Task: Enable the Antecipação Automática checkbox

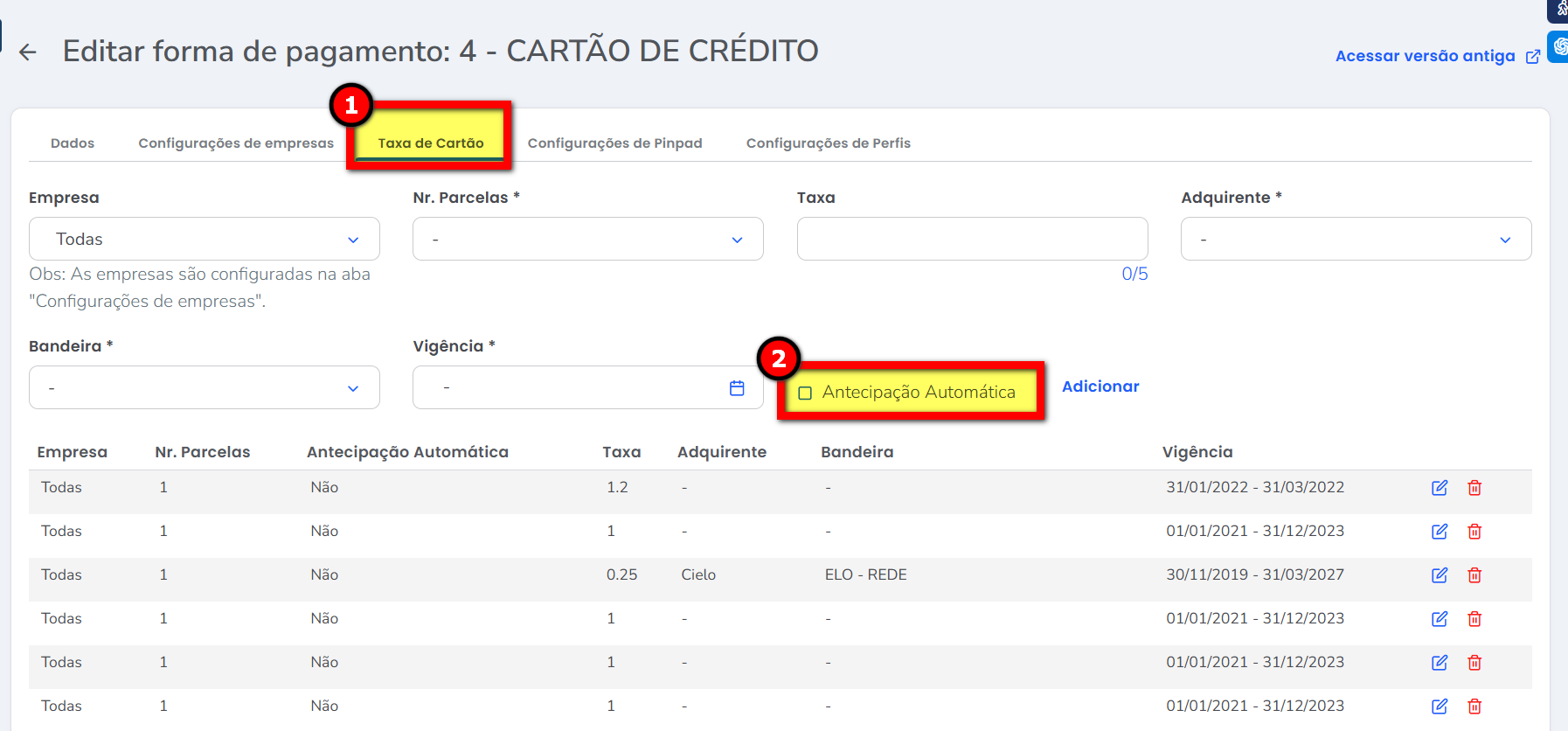Action: [x=805, y=393]
